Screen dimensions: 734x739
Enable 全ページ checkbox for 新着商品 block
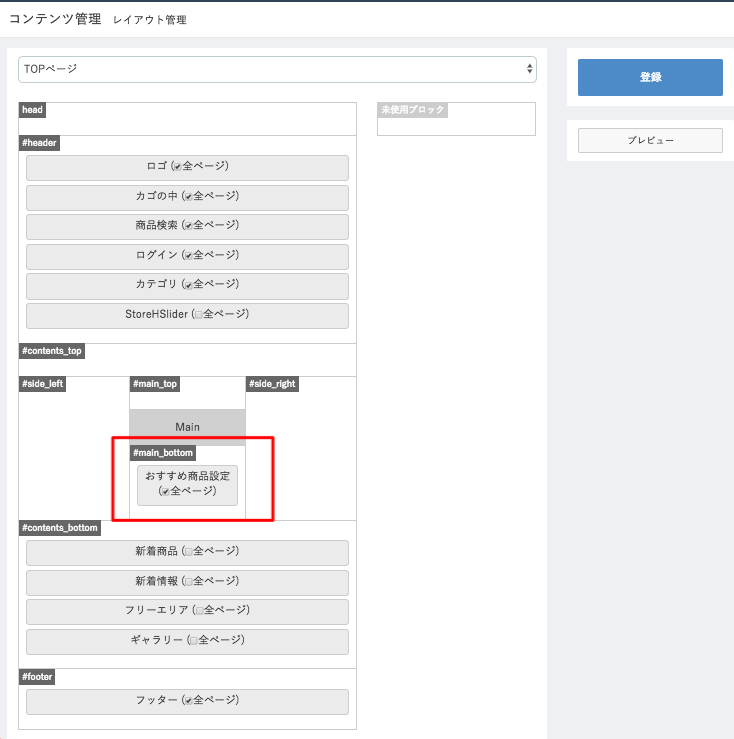coord(188,551)
